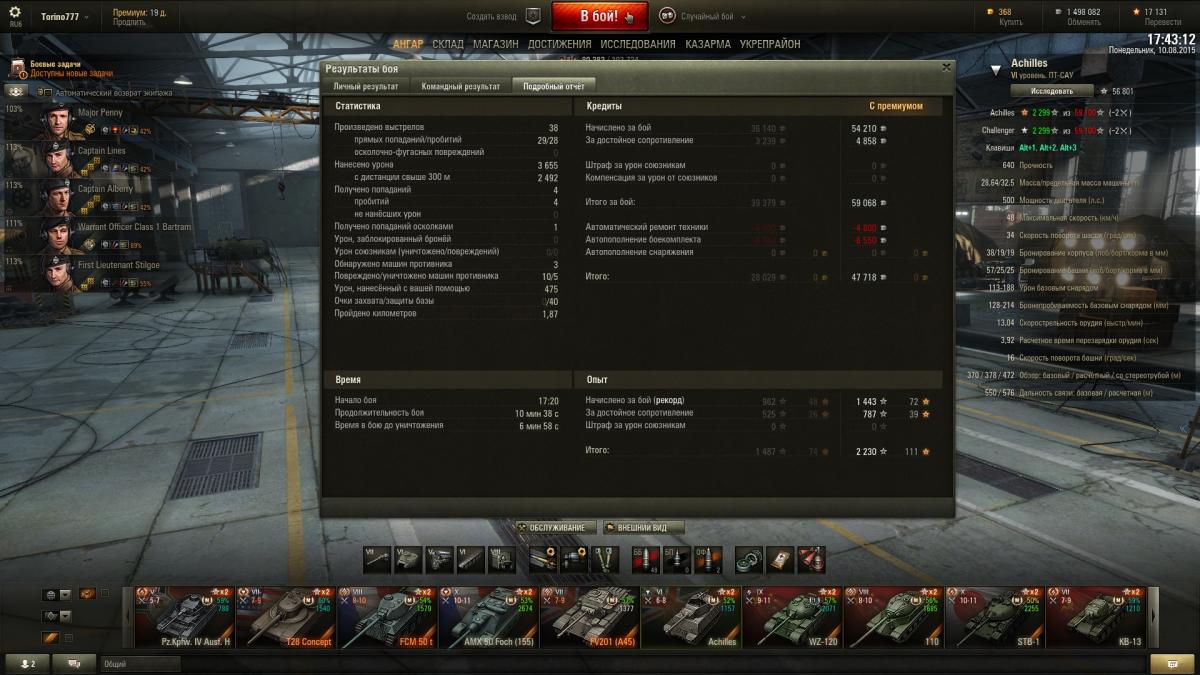Select the T28 Concept tank in the carousel
Image resolution: width=1200 pixels, height=675 pixels.
point(286,617)
